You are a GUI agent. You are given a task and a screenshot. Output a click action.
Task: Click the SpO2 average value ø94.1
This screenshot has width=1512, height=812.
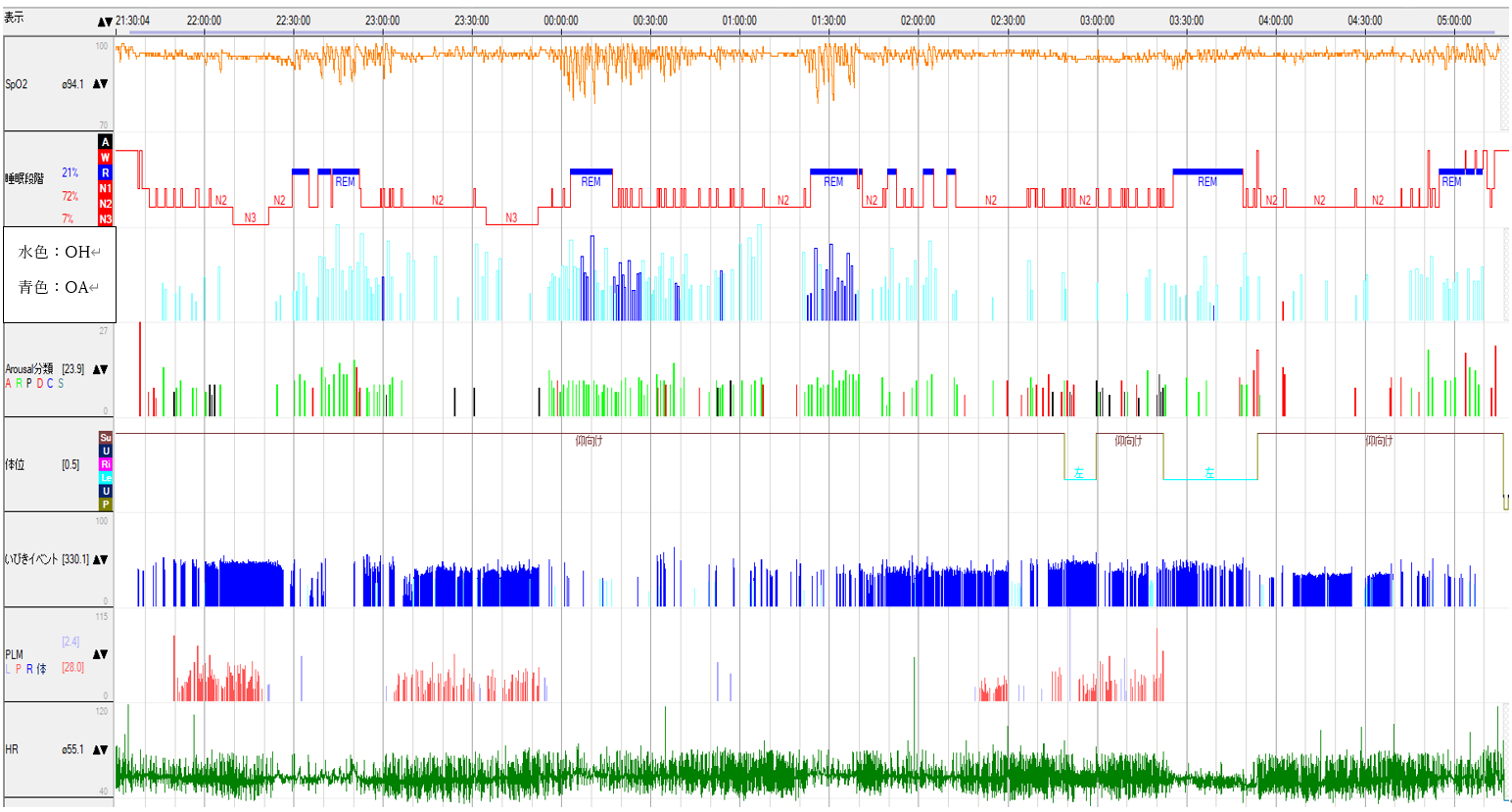[x=72, y=84]
